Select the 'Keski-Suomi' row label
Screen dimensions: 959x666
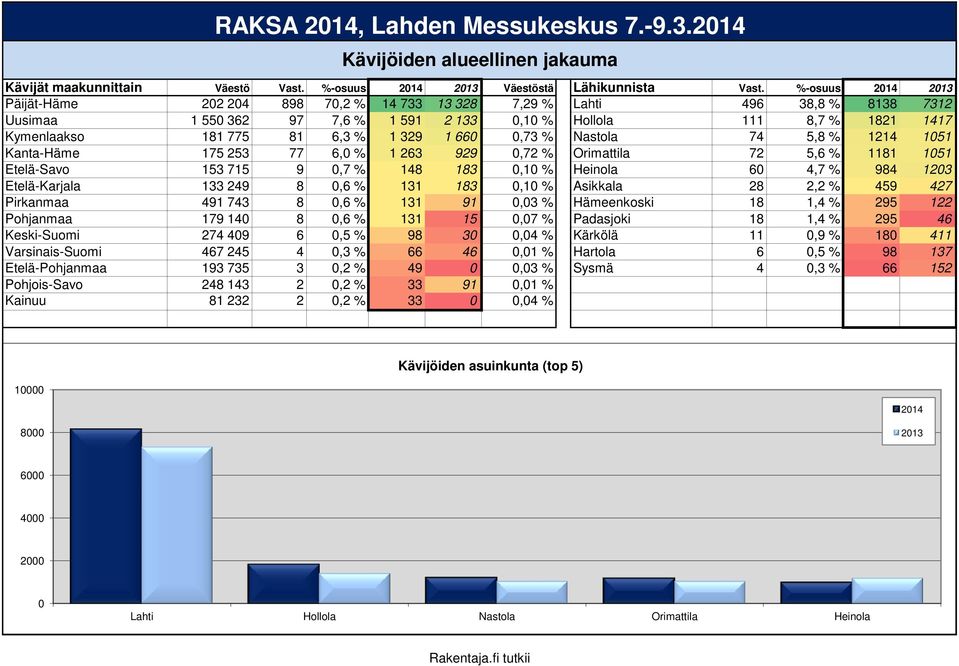tap(42, 235)
